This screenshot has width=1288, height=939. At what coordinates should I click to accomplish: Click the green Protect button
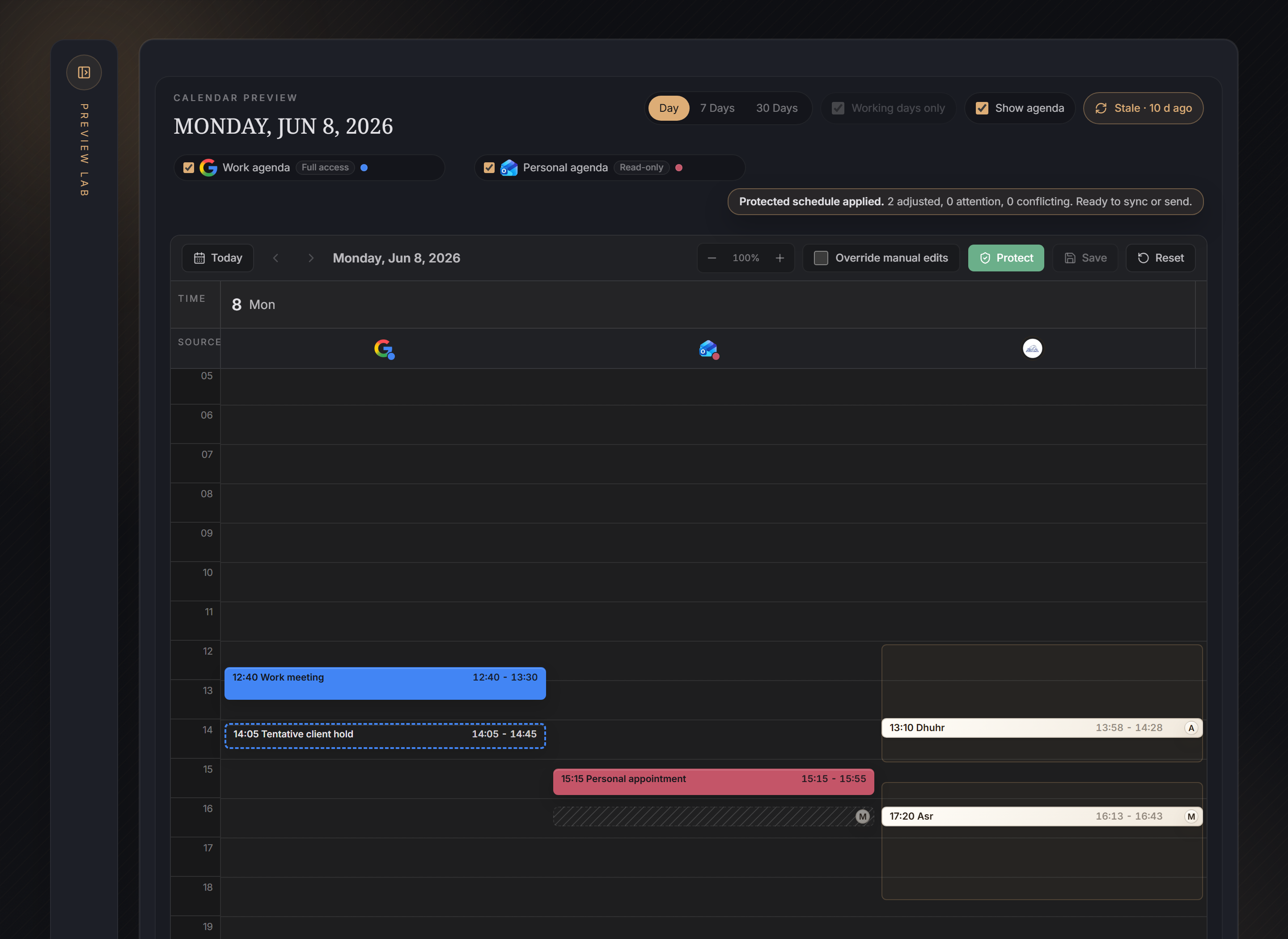[1005, 258]
